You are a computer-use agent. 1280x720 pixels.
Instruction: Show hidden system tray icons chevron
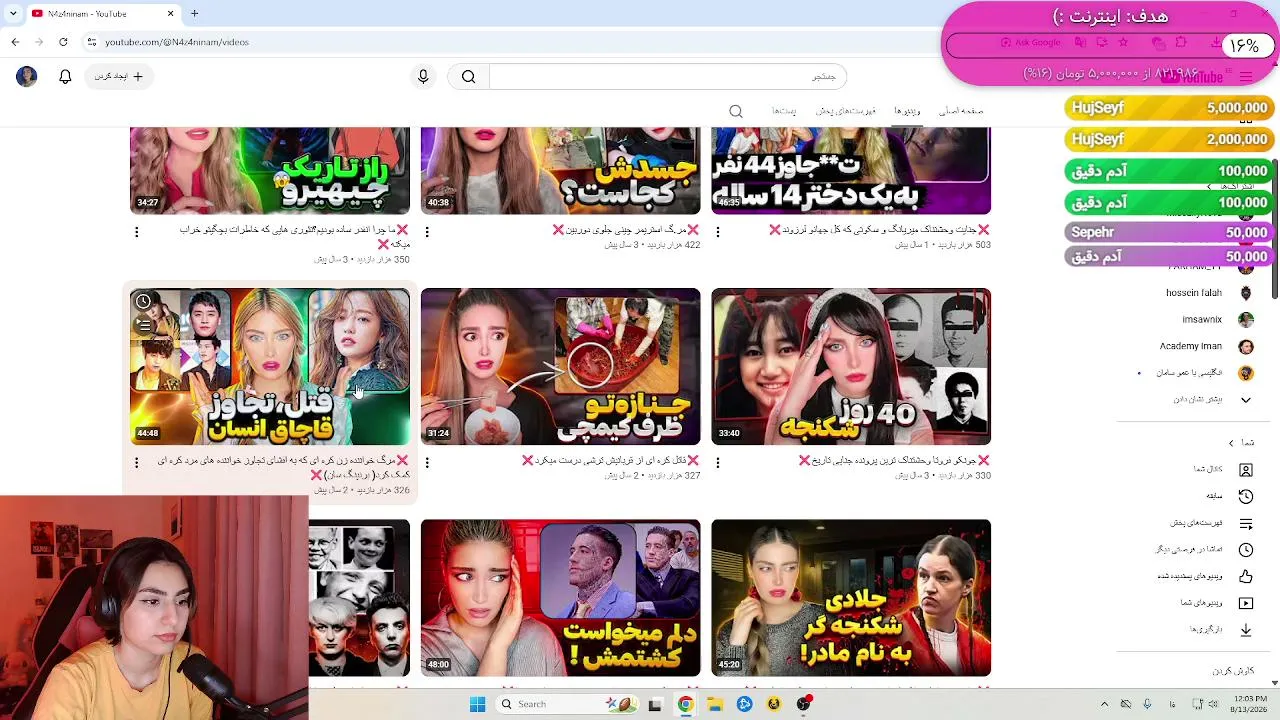point(1104,704)
